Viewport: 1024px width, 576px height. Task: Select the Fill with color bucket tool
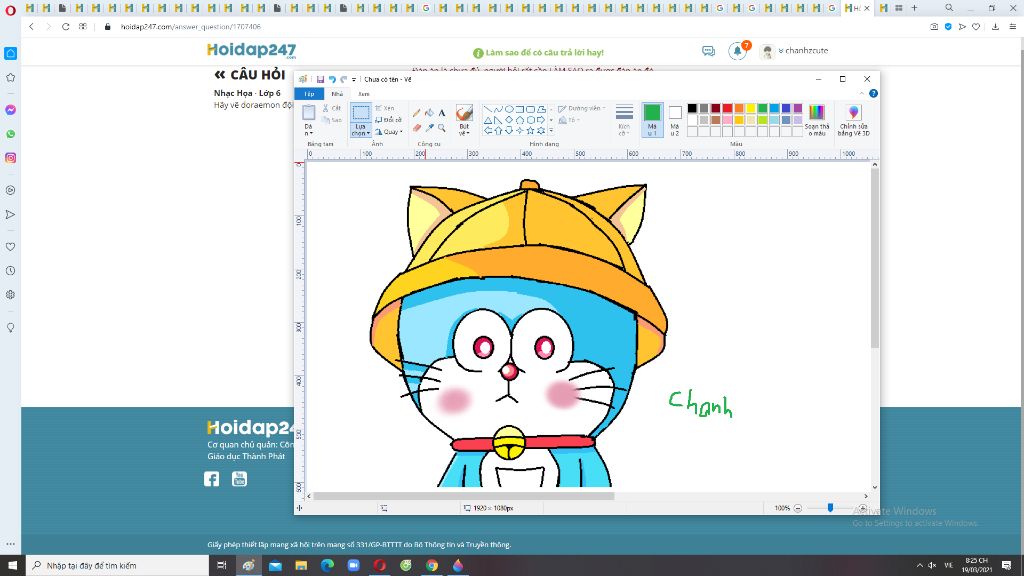pyautogui.click(x=429, y=113)
